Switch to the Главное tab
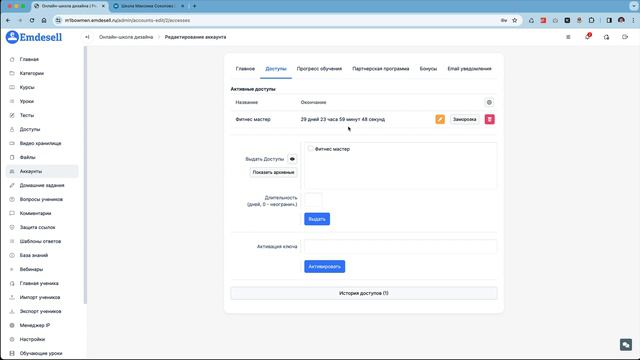 click(245, 69)
